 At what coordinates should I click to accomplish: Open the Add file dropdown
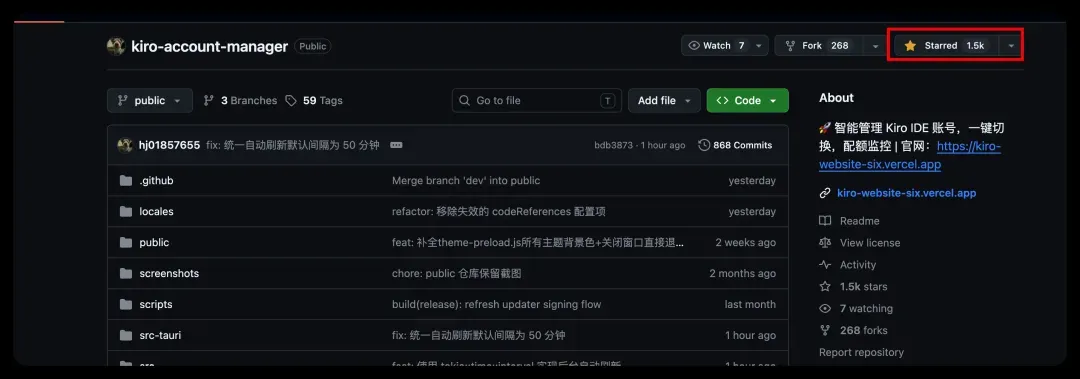click(x=664, y=101)
